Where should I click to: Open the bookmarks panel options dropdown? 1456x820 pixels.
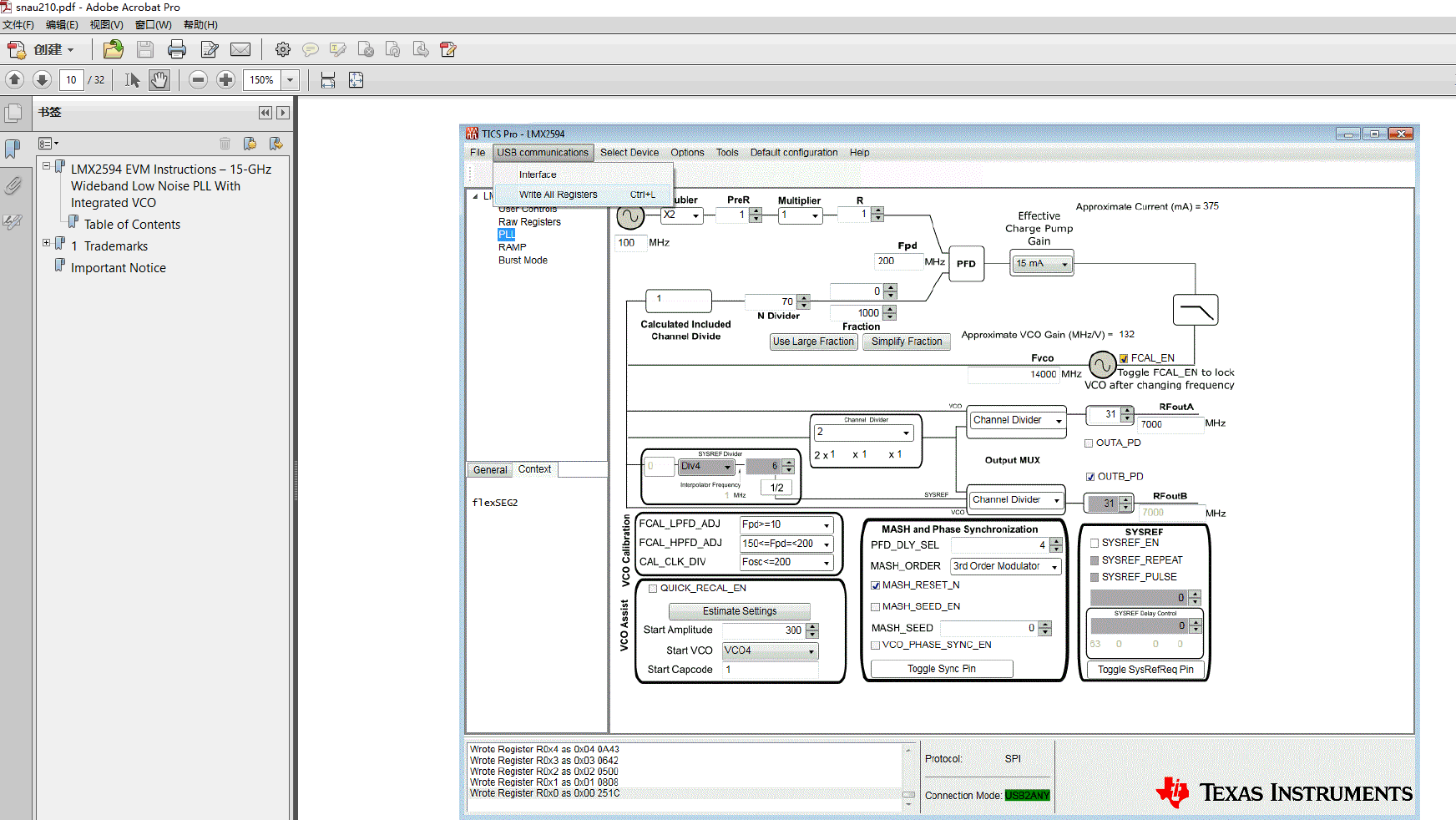[49, 144]
